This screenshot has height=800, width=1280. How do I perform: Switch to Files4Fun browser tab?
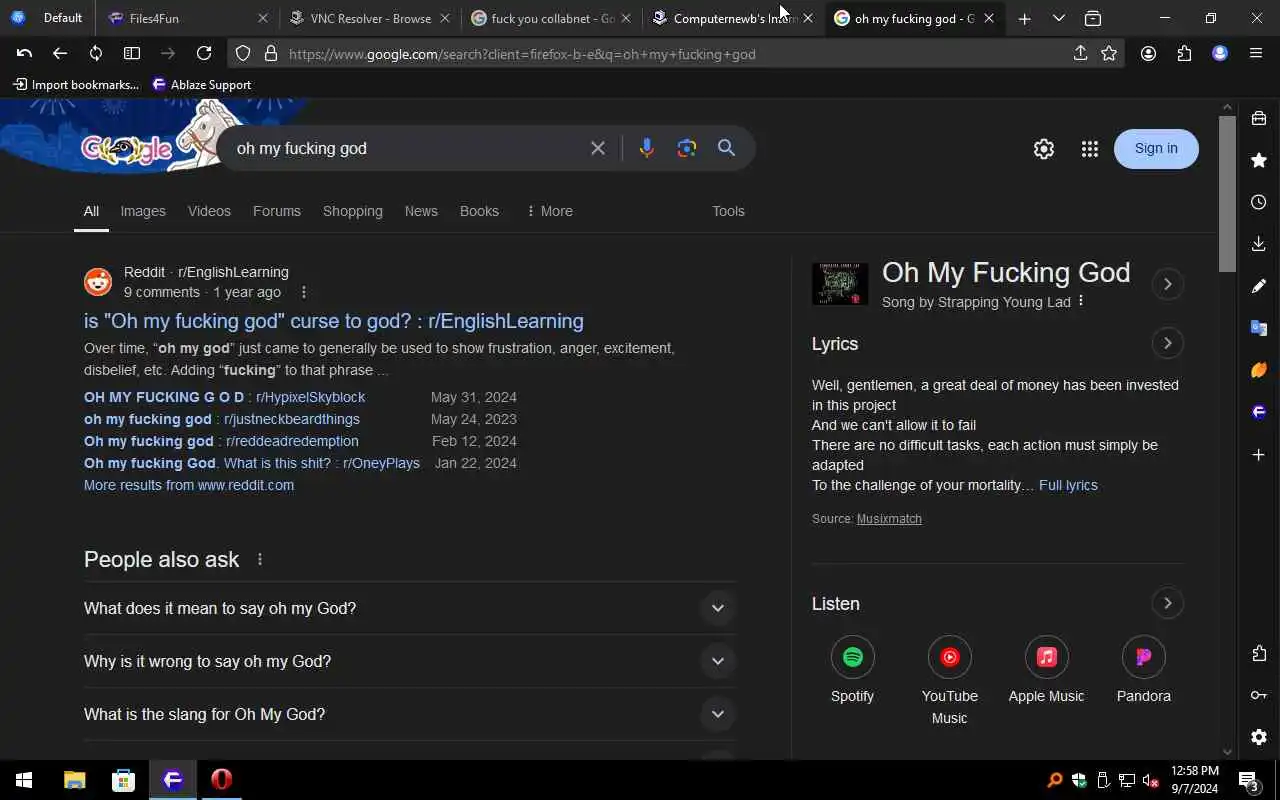[187, 18]
